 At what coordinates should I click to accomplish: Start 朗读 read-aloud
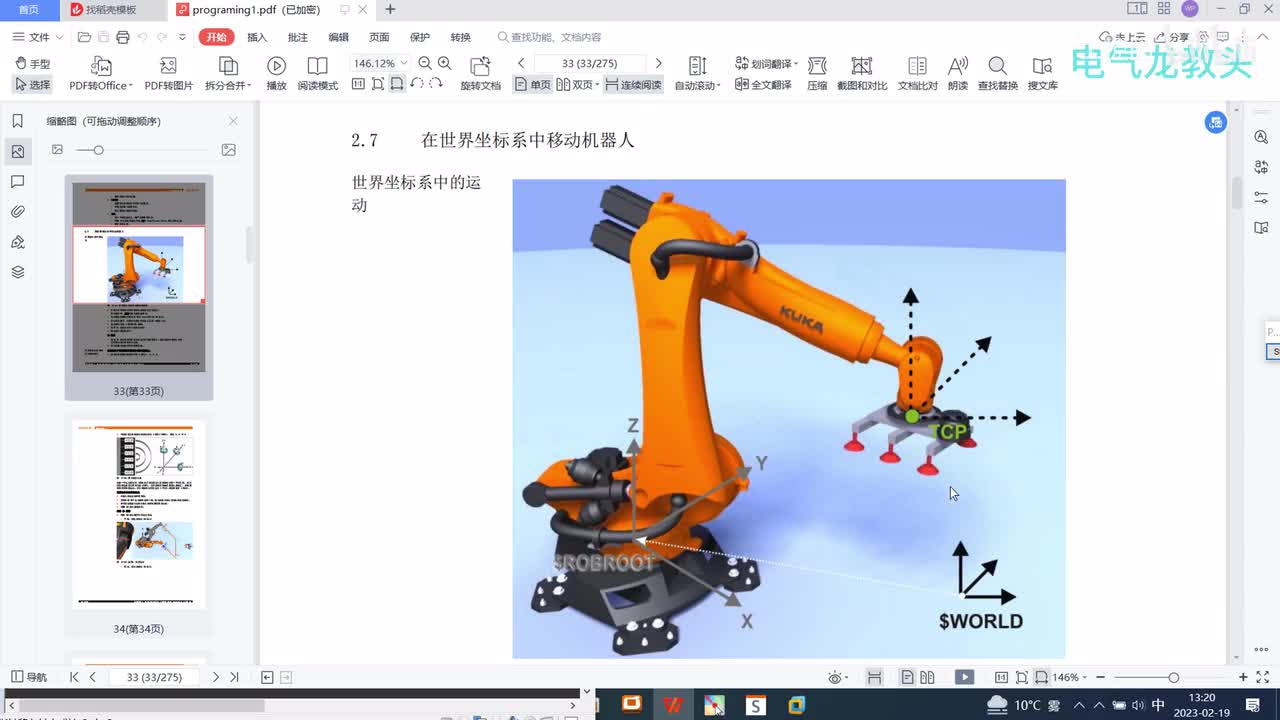pos(958,74)
